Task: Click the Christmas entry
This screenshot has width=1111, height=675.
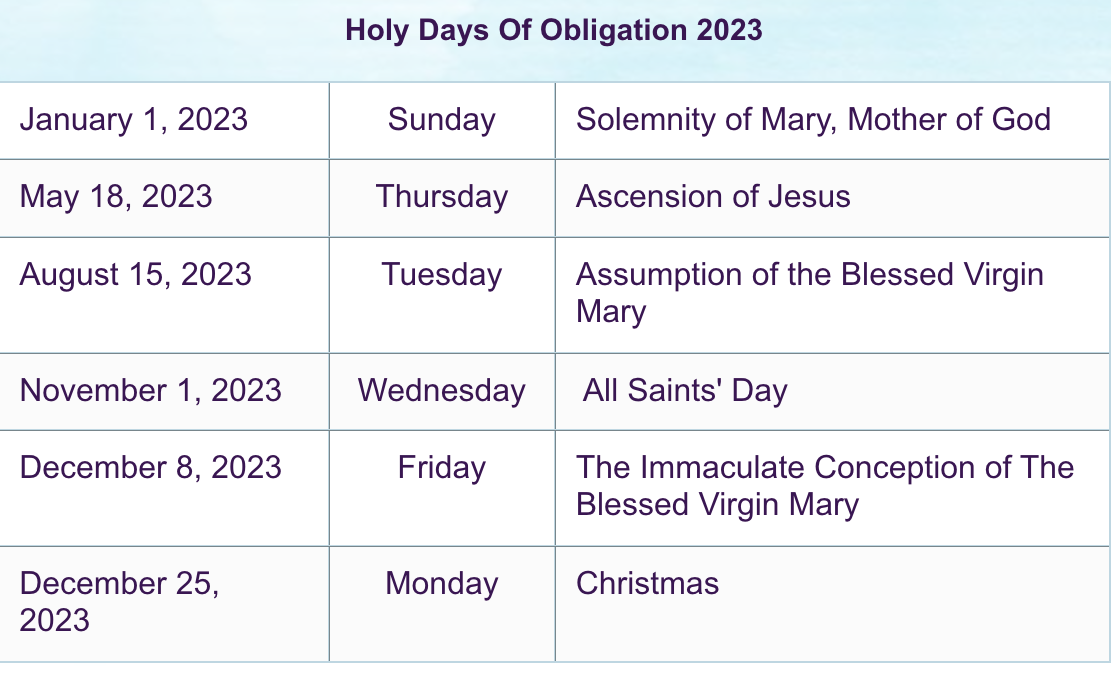Action: [648, 584]
